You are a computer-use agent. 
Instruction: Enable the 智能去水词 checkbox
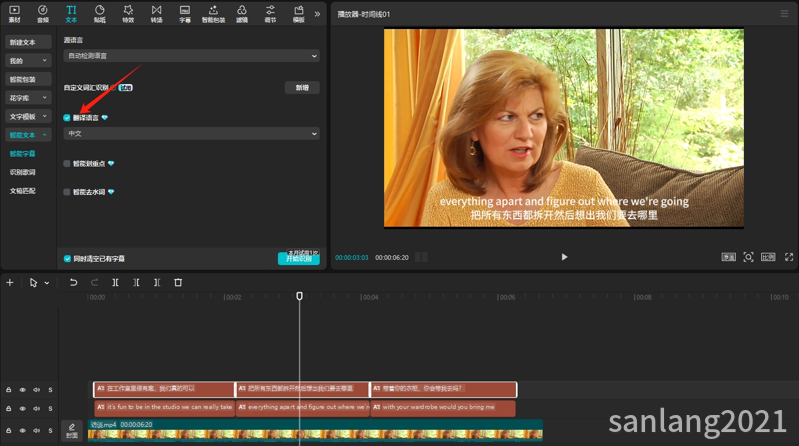[x=67, y=192]
